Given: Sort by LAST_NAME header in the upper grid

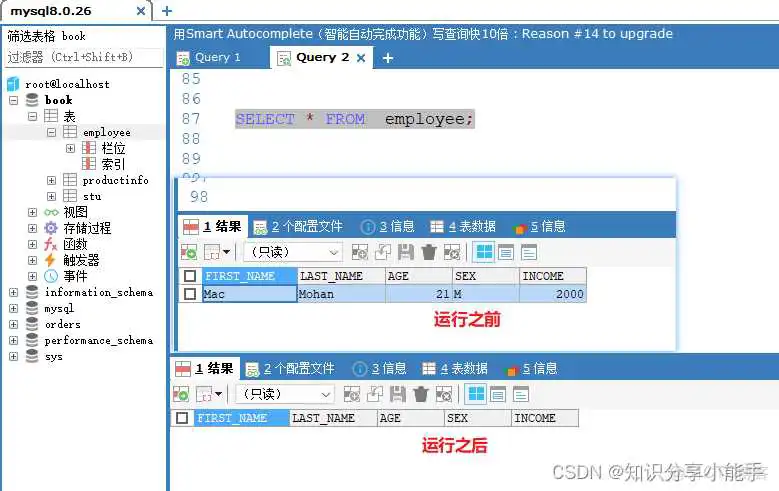Looking at the screenshot, I should point(341,276).
